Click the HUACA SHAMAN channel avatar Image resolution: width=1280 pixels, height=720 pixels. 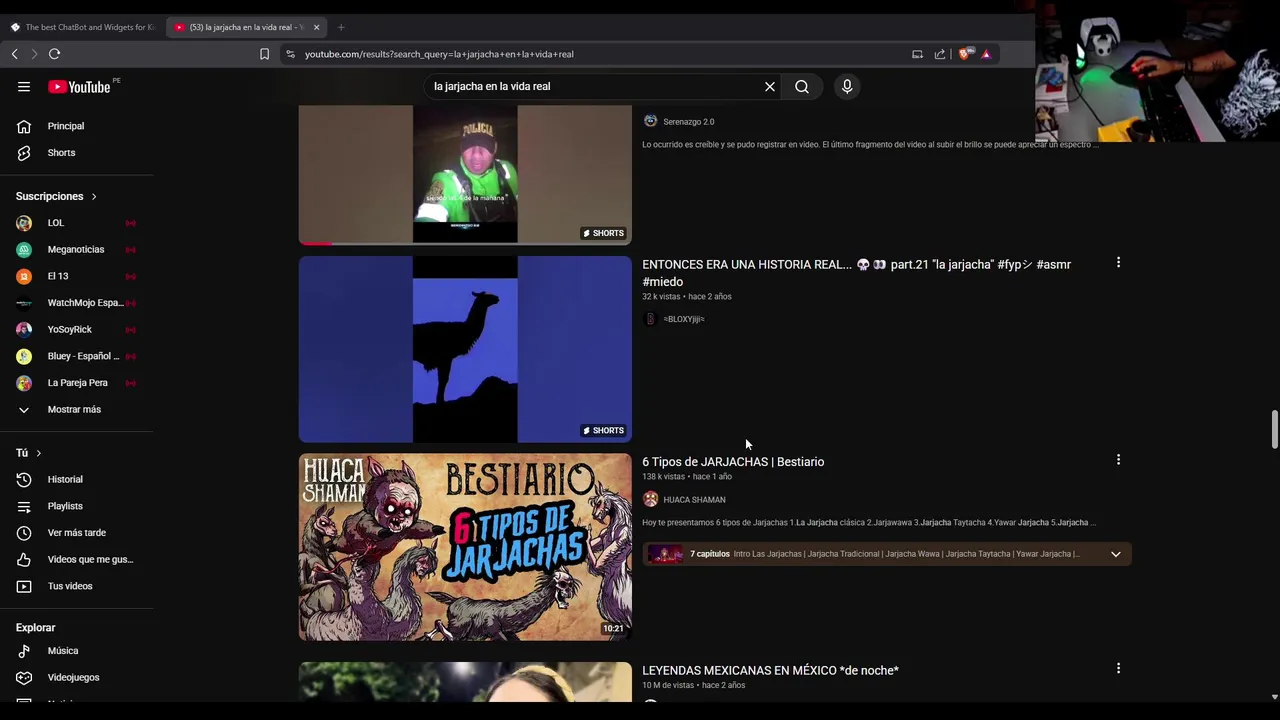coord(651,499)
